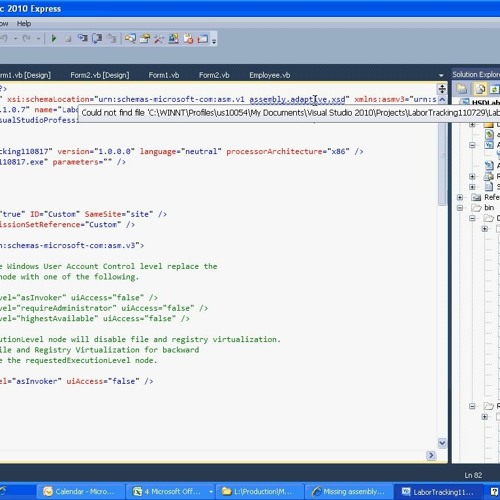Click the Solution Explorer Properties icon
500x500 pixels.
point(462,89)
